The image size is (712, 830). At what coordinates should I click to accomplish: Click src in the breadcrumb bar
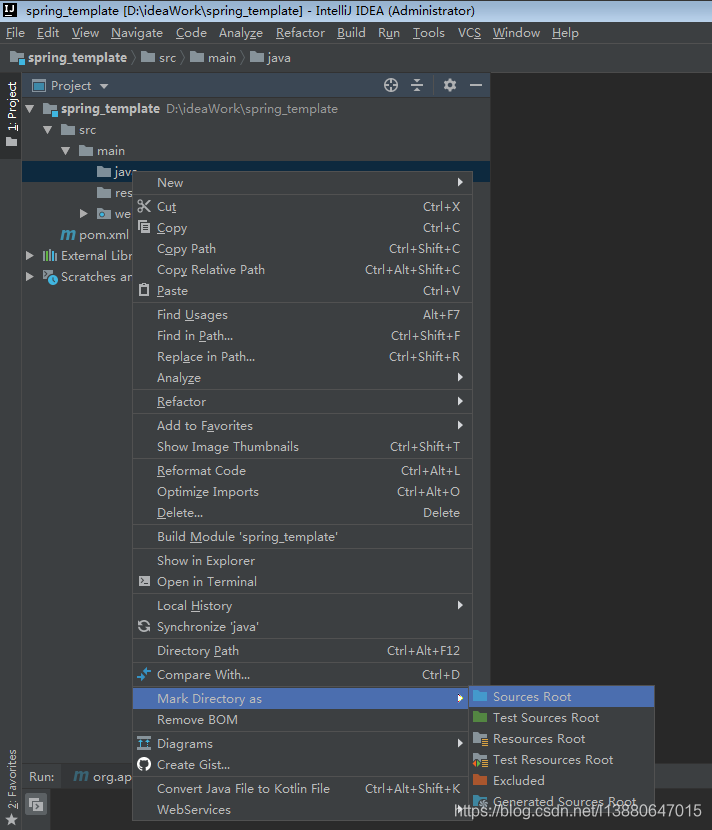coord(167,58)
